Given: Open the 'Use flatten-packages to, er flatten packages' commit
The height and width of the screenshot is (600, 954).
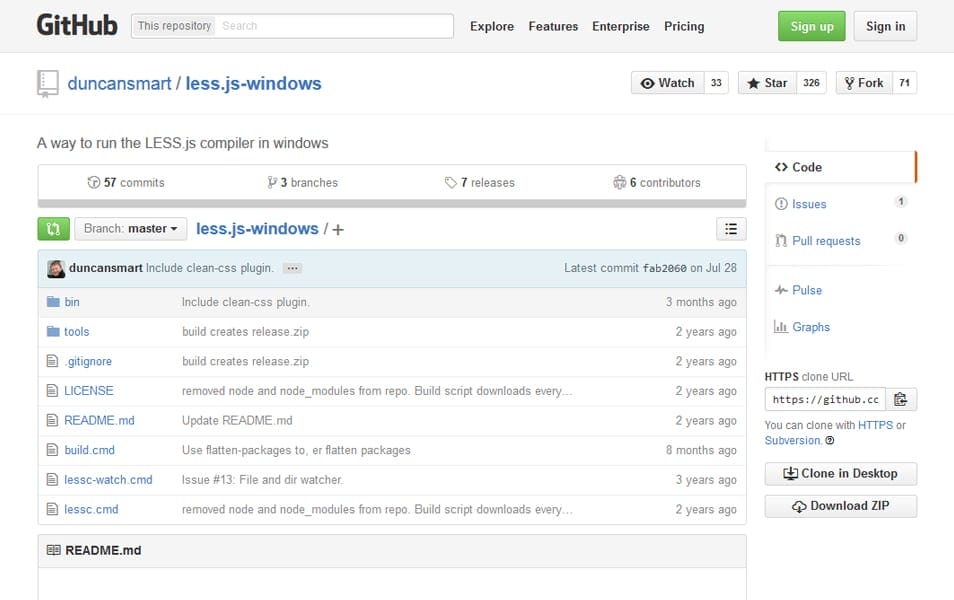Looking at the screenshot, I should pyautogui.click(x=296, y=450).
